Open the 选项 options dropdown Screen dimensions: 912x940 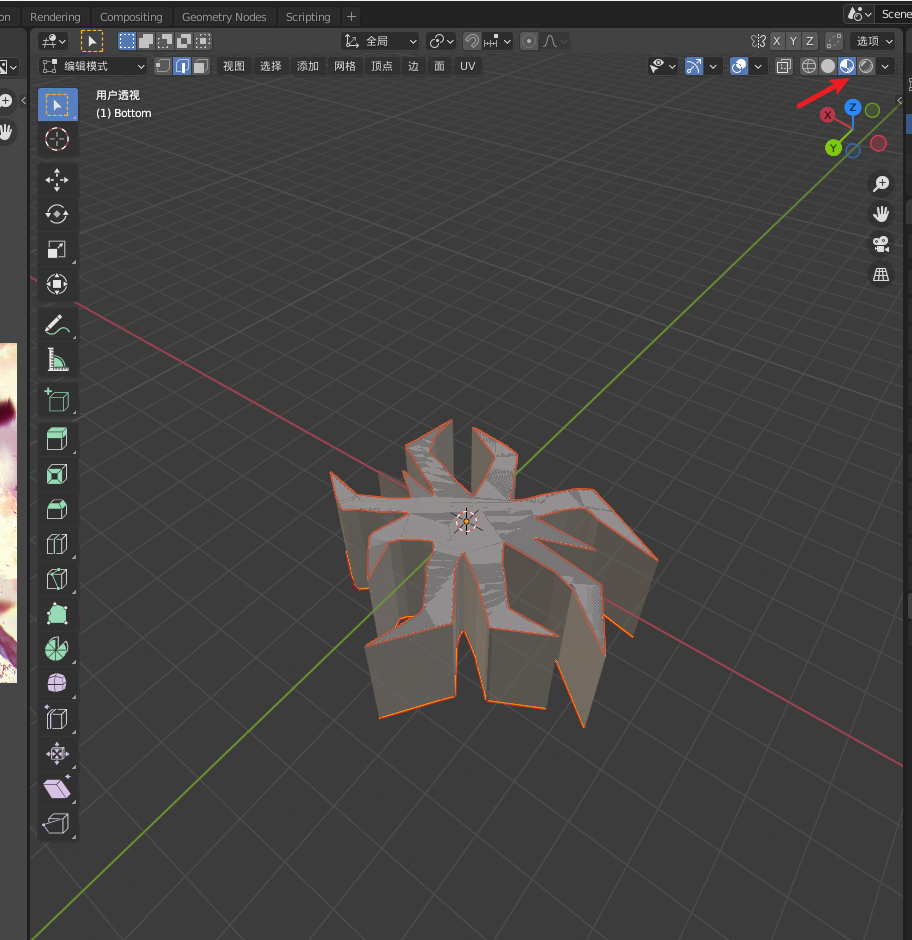874,41
